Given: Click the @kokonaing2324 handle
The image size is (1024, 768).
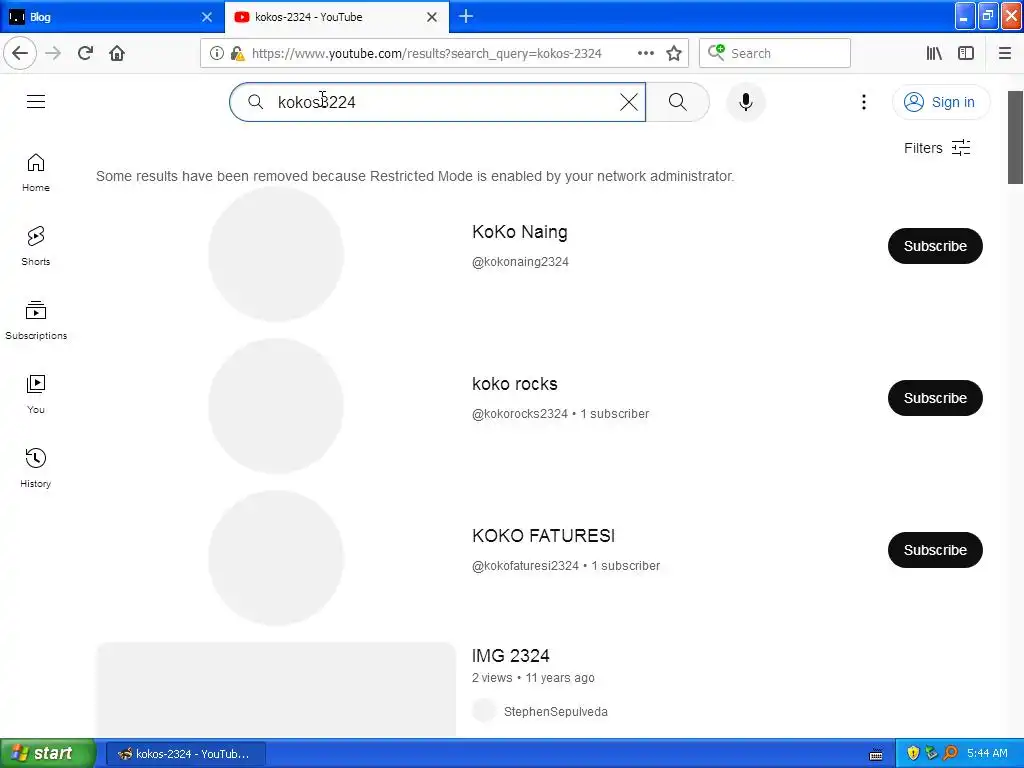Looking at the screenshot, I should tap(520, 262).
